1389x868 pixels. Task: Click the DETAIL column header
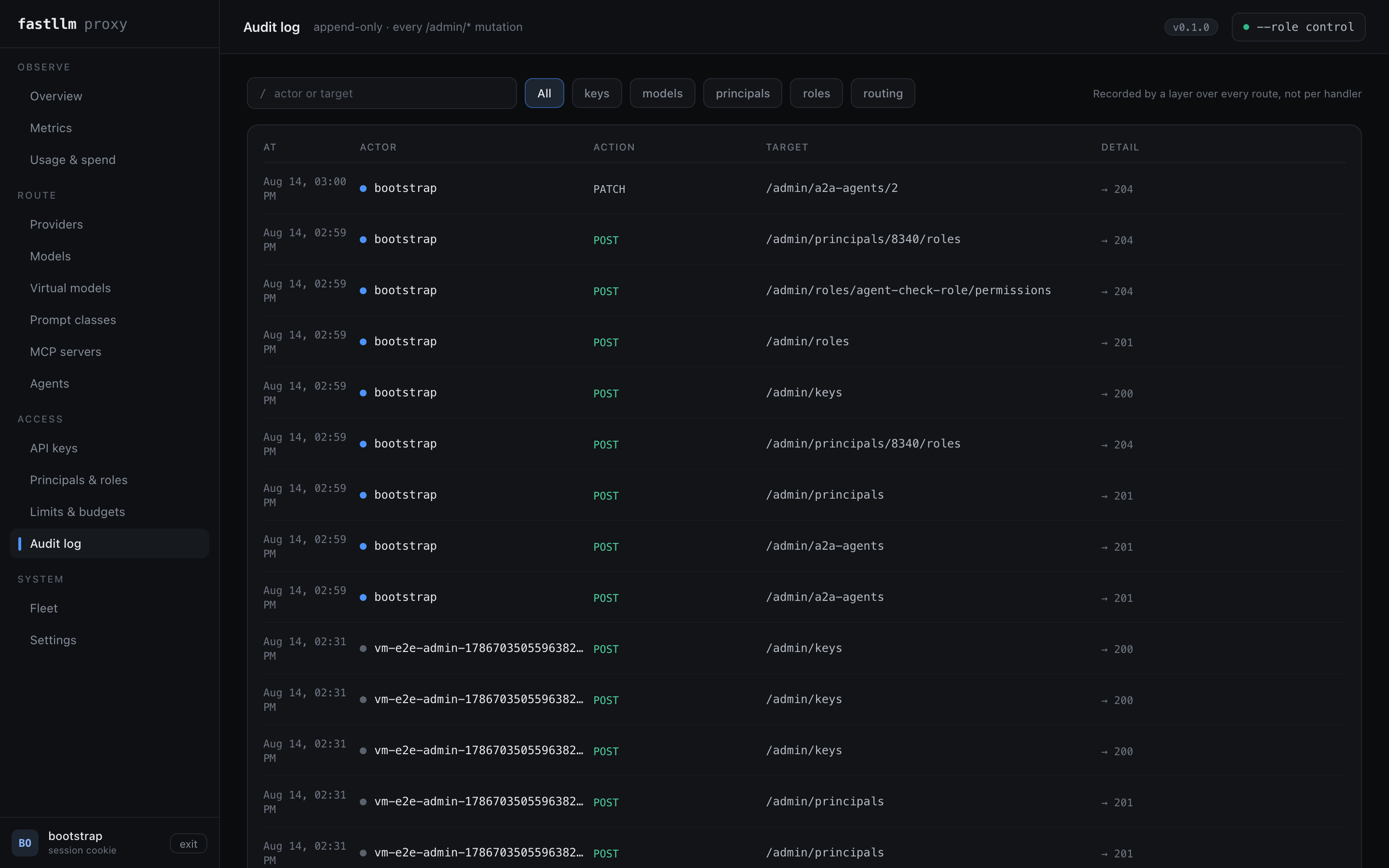[x=1120, y=148]
